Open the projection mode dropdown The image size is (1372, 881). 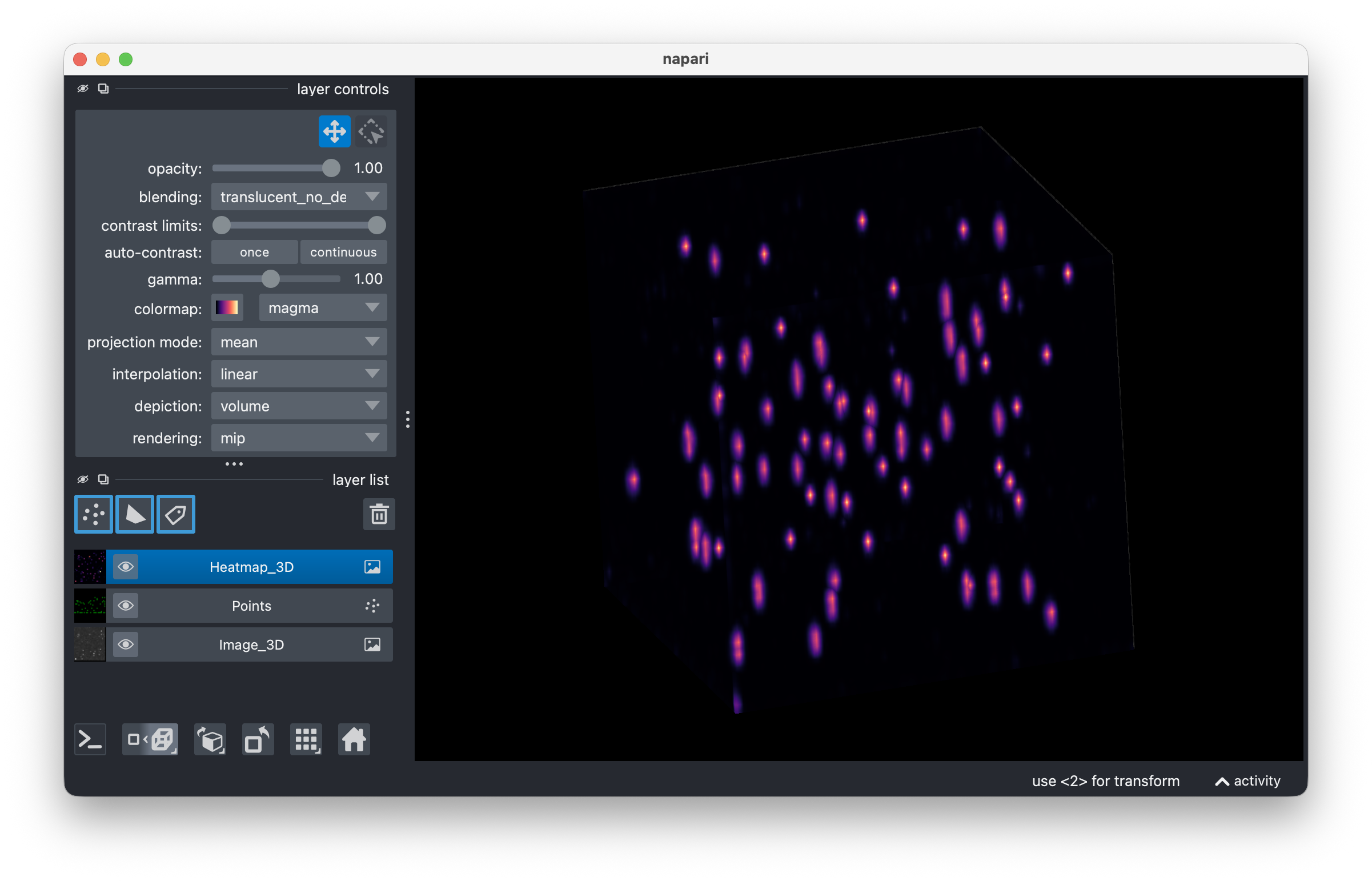tap(299, 342)
